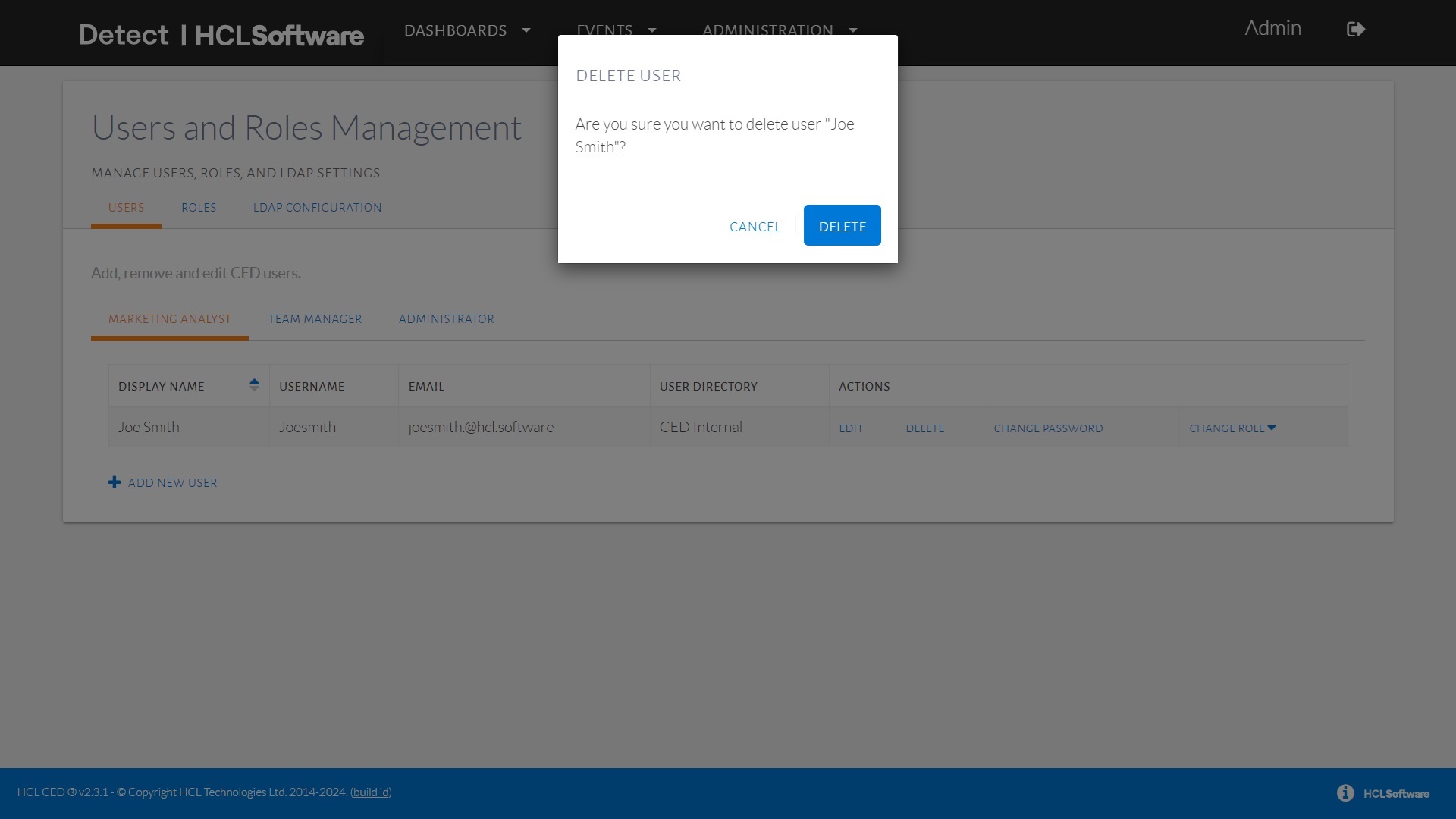Viewport: 1456px width, 819px height.
Task: Click Change Password for Joe Smith
Action: (x=1048, y=428)
